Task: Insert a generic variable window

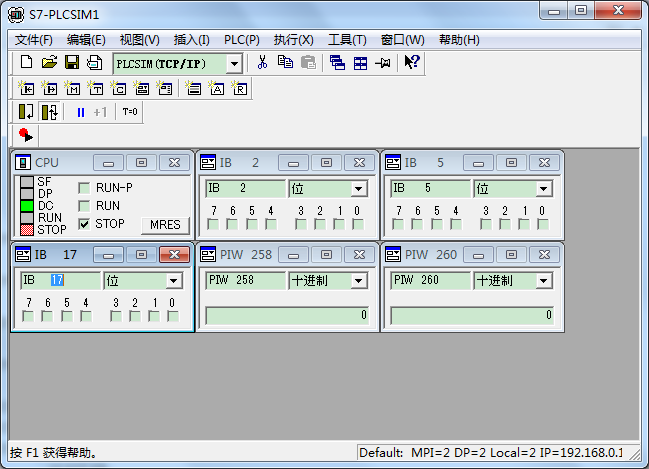Action: tap(142, 88)
